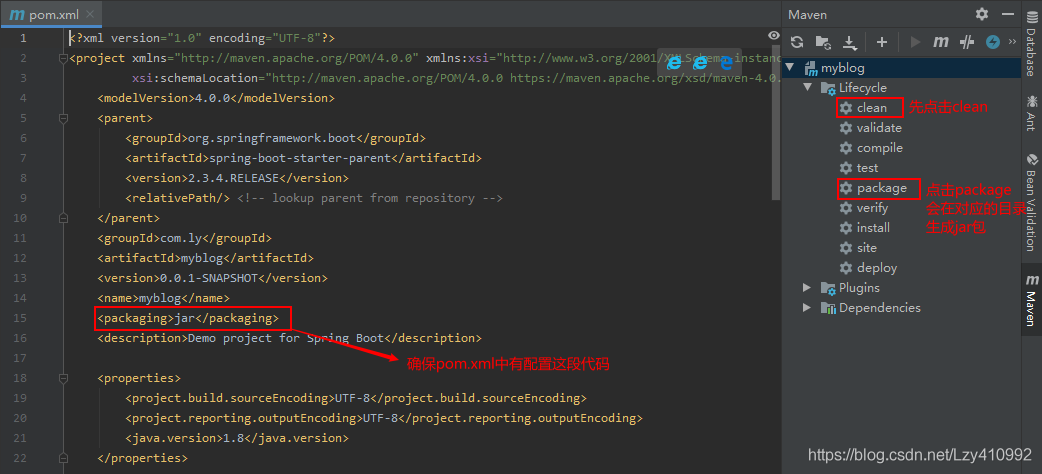Click the Plugins folder icon
The height and width of the screenshot is (474, 1042).
coord(828,288)
